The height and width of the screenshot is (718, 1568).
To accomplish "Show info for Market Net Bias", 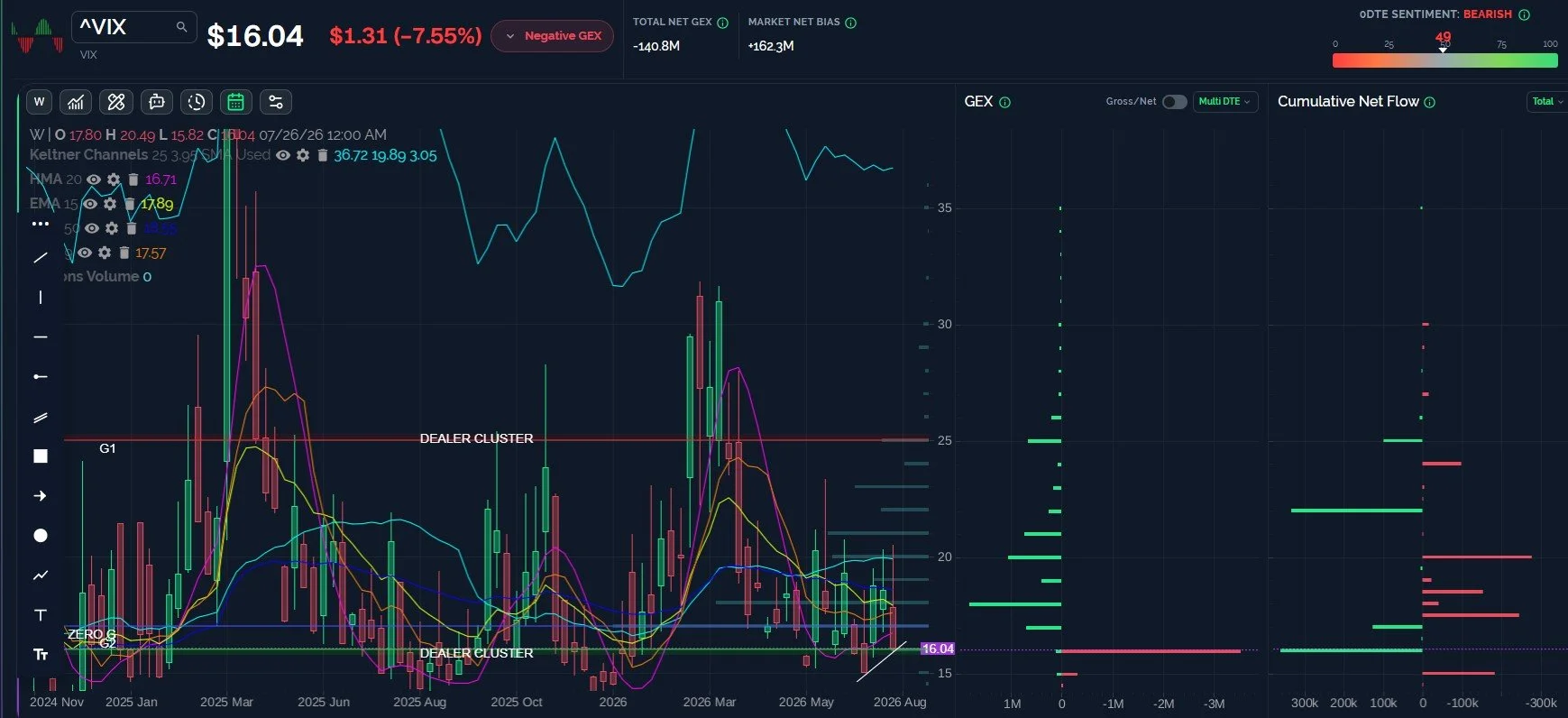I will (x=851, y=23).
